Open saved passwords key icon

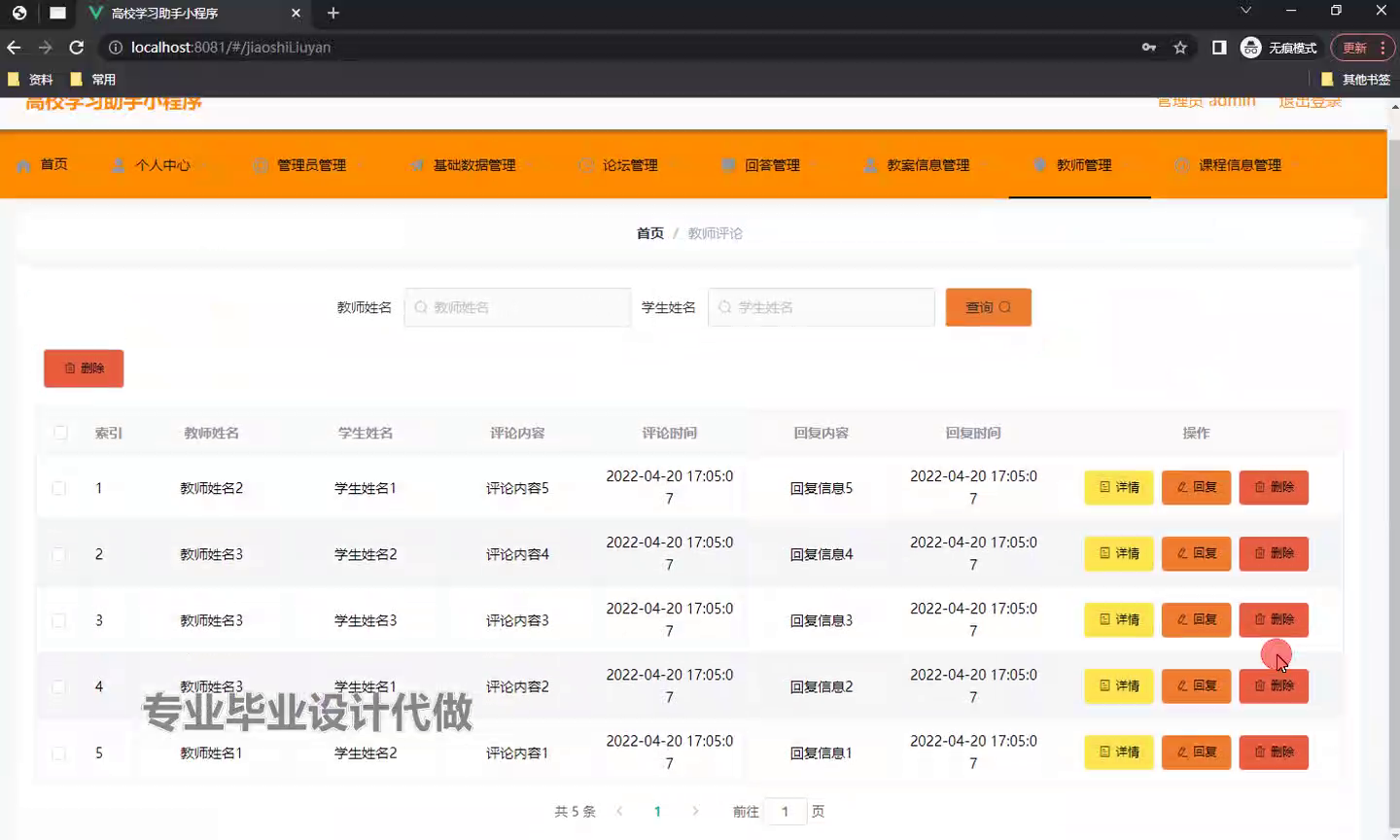pyautogui.click(x=1149, y=47)
